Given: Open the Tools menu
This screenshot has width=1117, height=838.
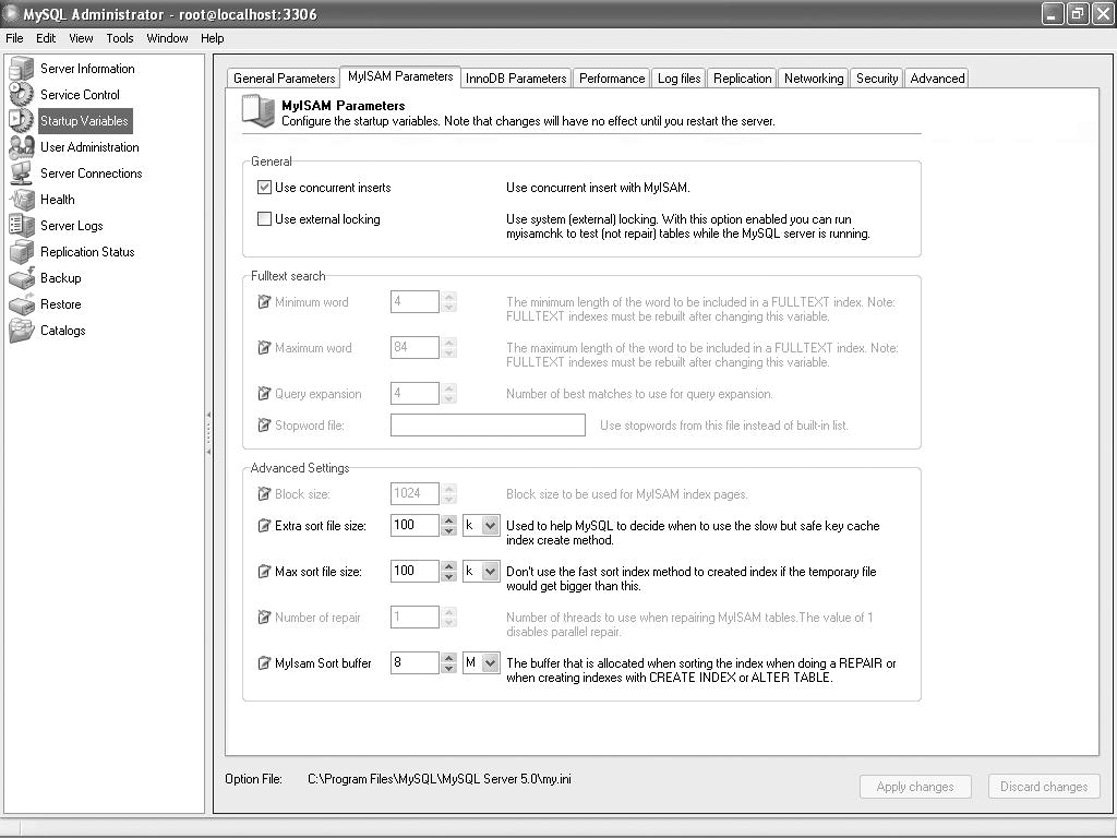Looking at the screenshot, I should (x=120, y=38).
